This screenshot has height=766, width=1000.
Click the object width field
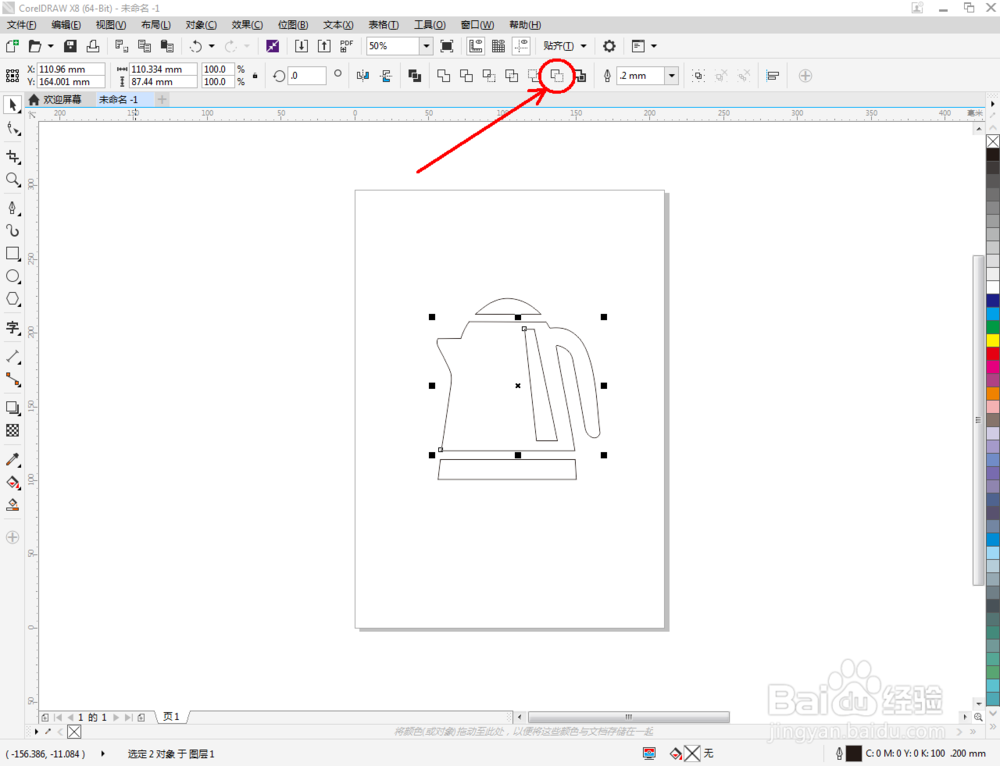163,69
